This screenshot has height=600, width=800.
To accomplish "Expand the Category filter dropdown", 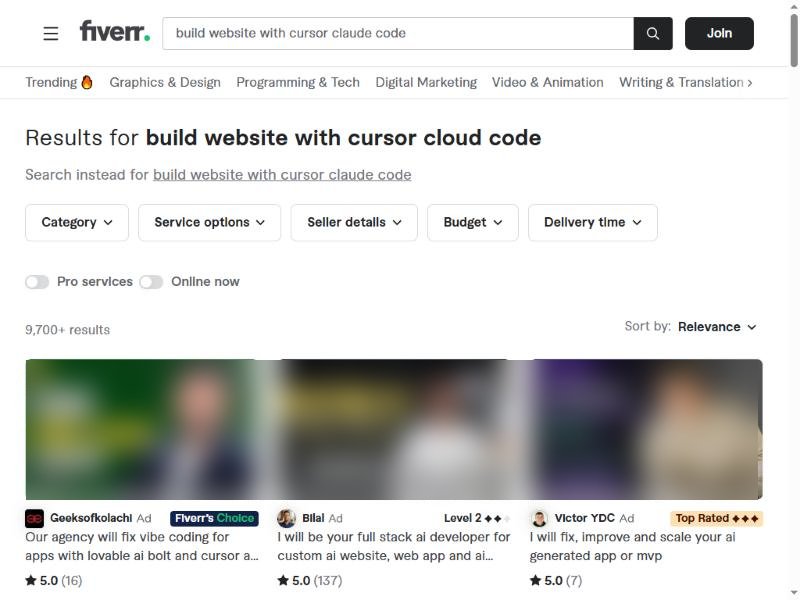I will pyautogui.click(x=77, y=222).
